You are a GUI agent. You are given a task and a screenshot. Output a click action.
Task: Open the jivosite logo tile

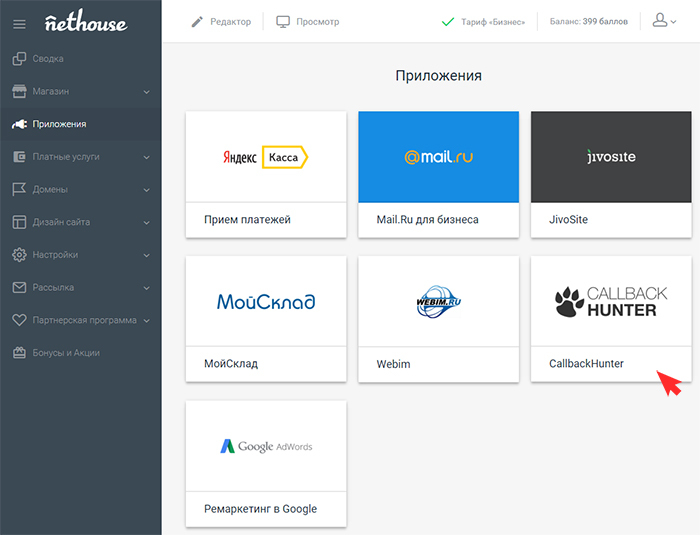(611, 157)
